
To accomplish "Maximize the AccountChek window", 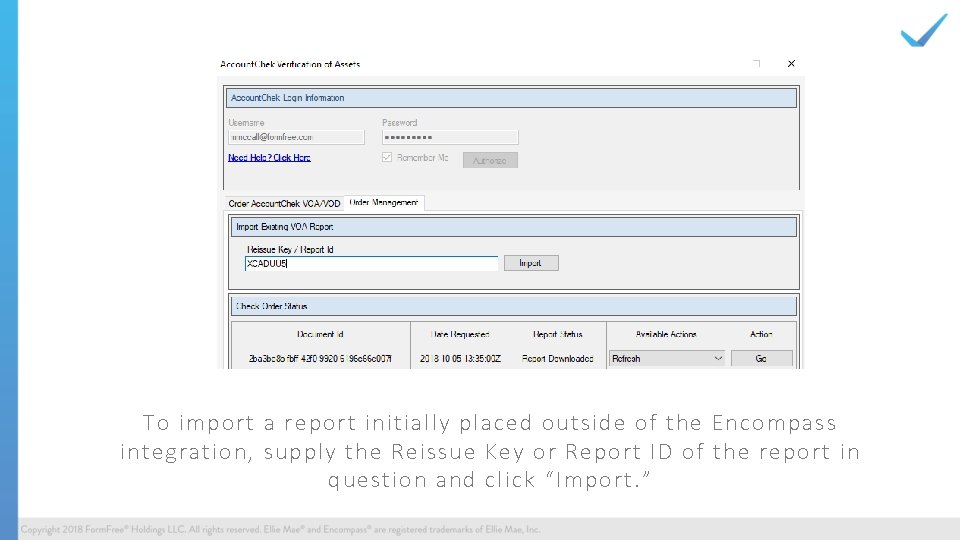I will 757,64.
